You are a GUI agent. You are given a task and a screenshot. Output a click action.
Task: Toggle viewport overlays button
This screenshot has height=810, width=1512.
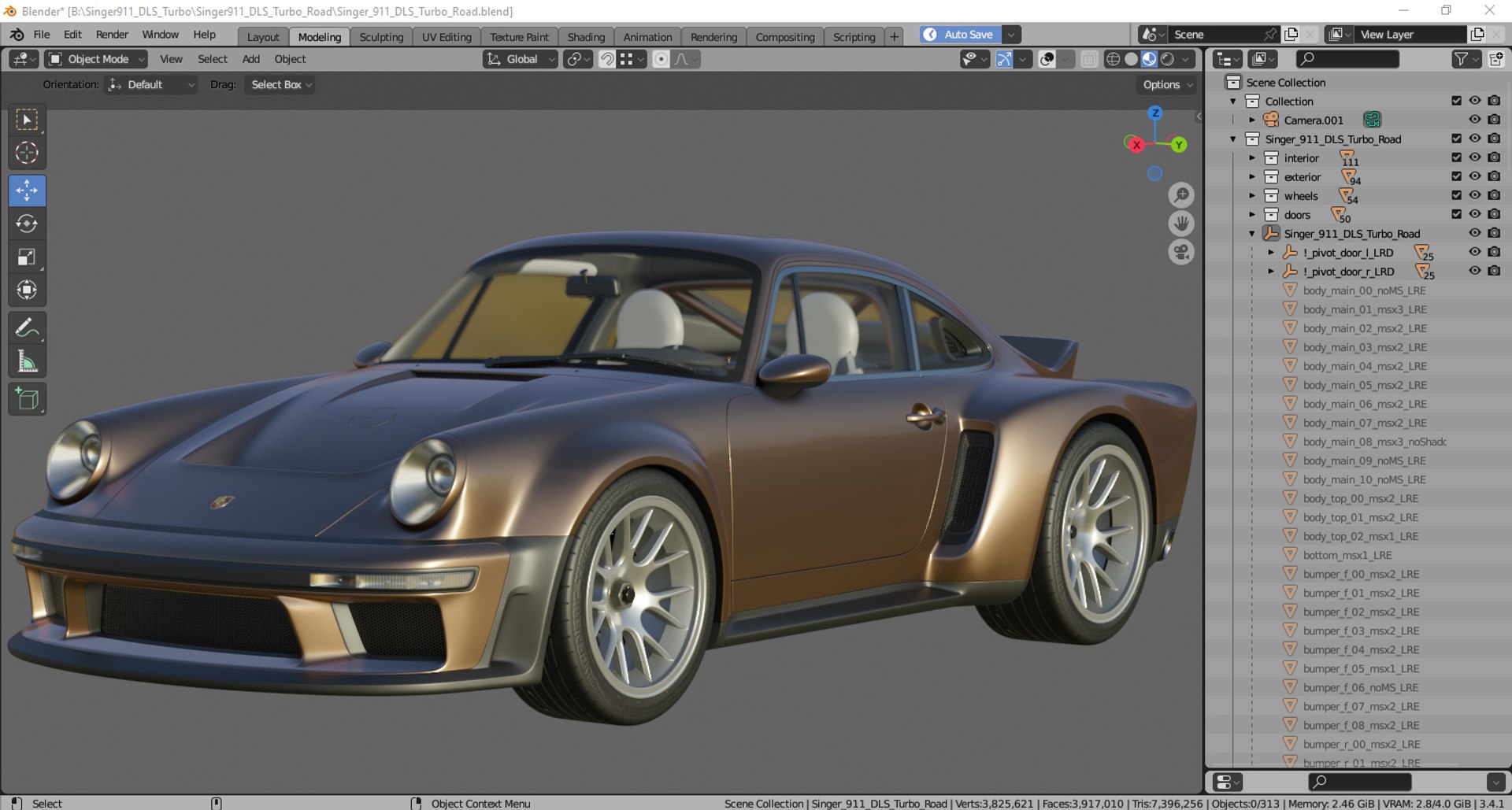[x=1047, y=59]
